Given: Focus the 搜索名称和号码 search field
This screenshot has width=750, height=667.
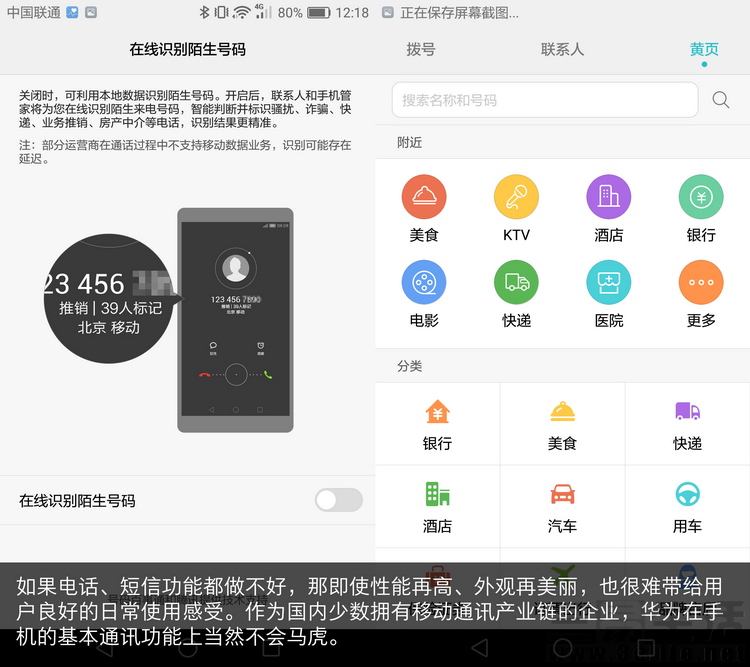Looking at the screenshot, I should tap(545, 100).
